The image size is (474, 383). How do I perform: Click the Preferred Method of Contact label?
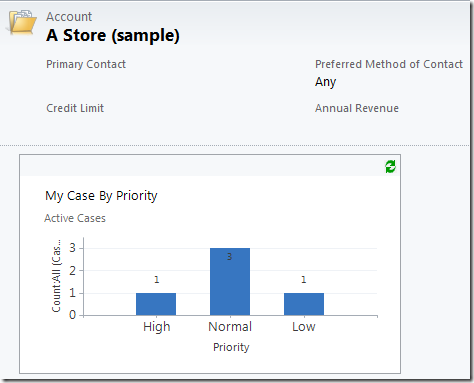point(389,64)
